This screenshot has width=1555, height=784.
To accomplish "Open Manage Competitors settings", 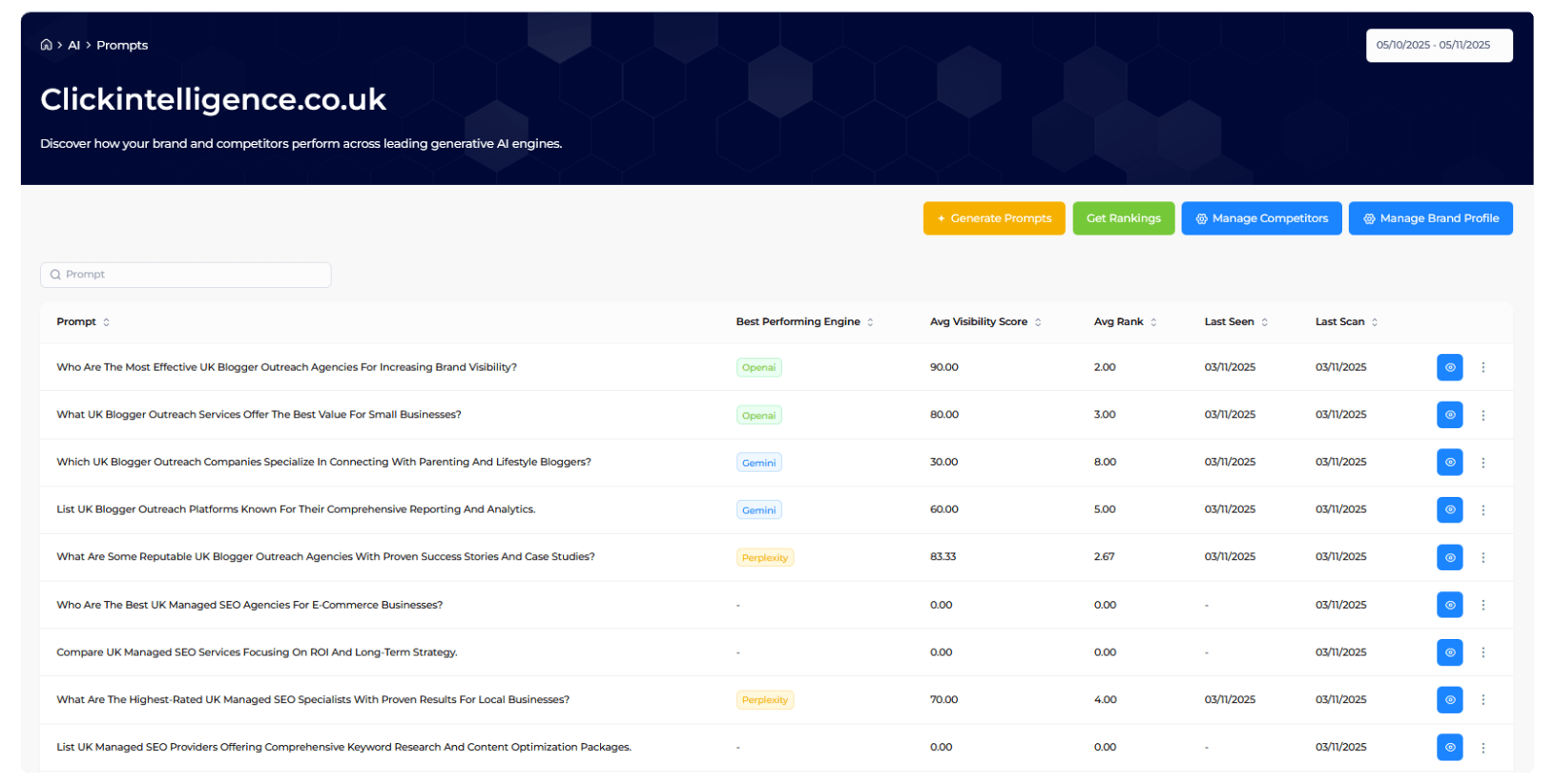I will [x=1260, y=218].
